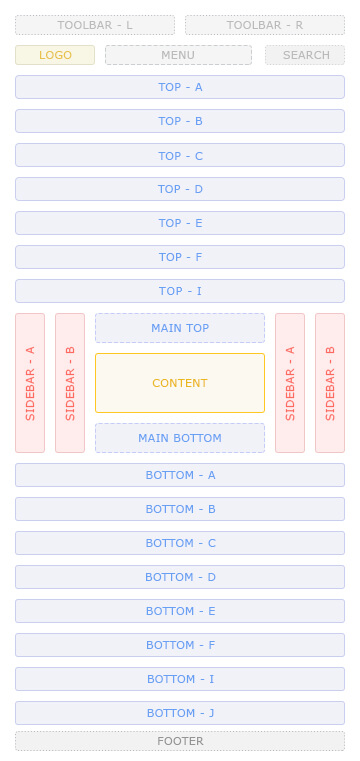The image size is (360, 761).
Task: Click the SEARCH box
Action: (305, 55)
